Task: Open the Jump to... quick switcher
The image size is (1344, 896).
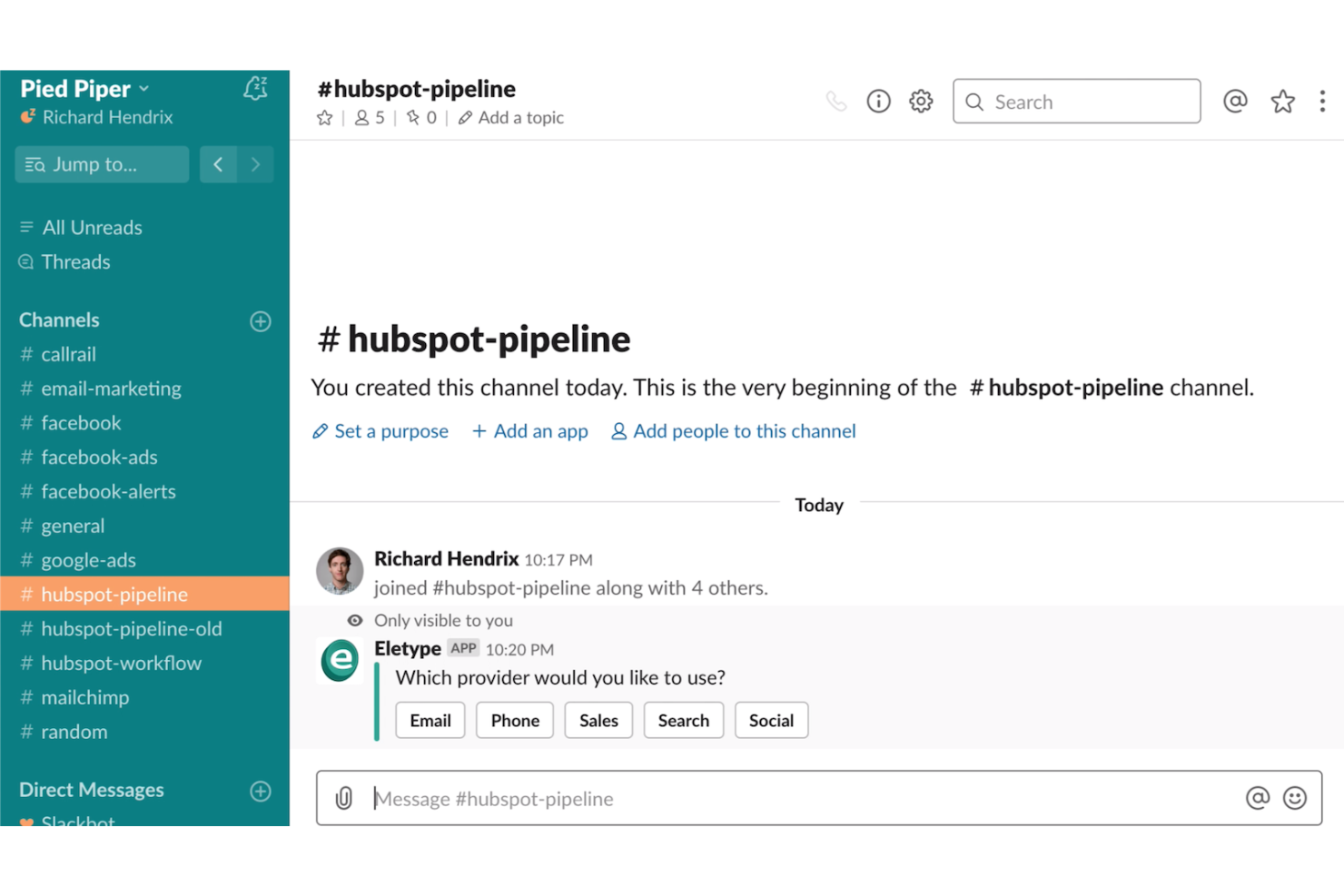Action: 102,164
